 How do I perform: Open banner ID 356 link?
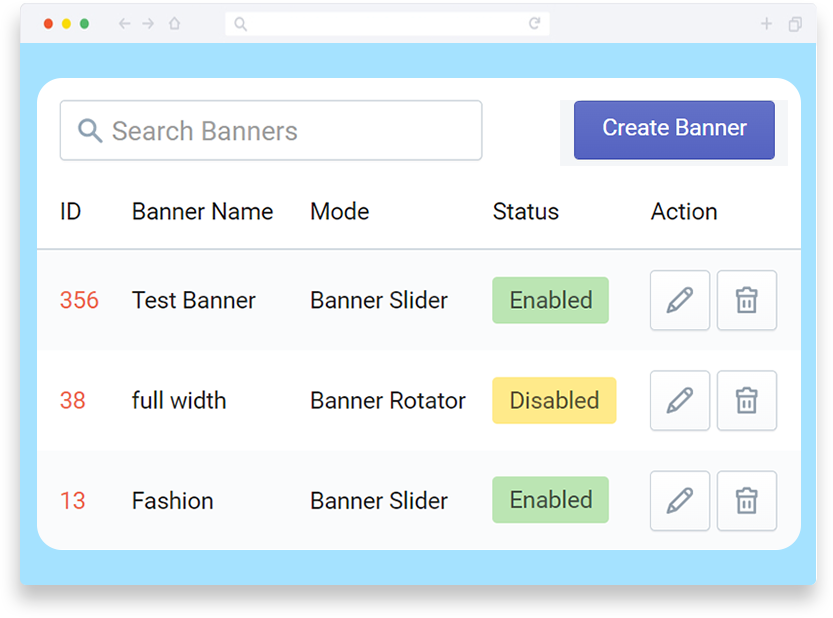pyautogui.click(x=79, y=300)
